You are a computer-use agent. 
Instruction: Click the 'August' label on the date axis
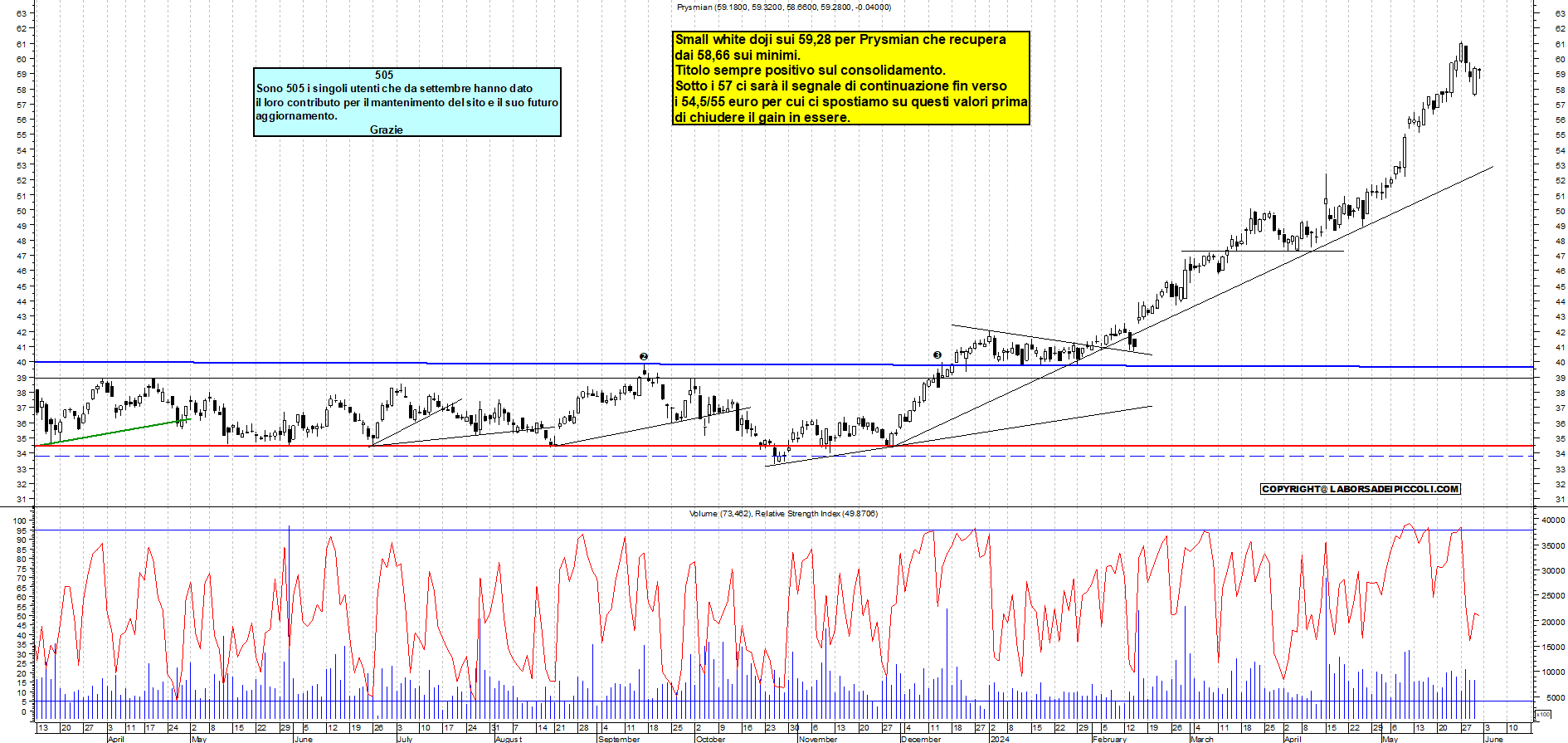pyautogui.click(x=509, y=739)
